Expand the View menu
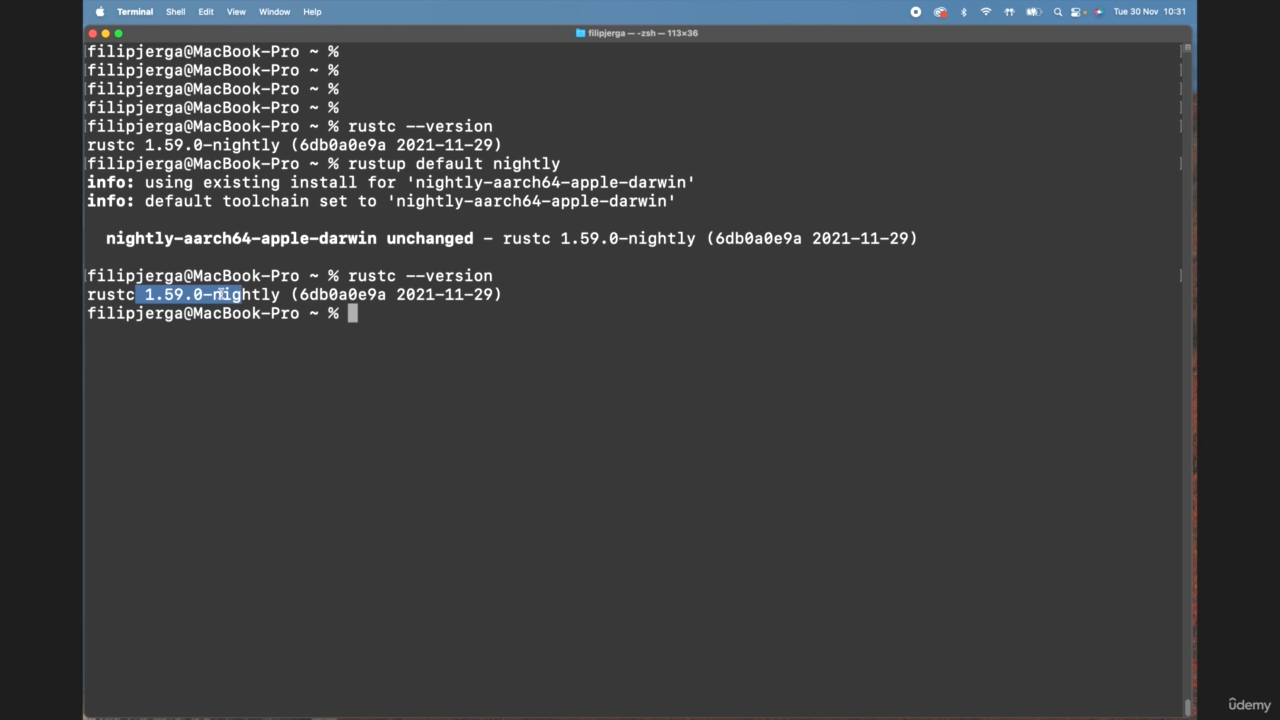The image size is (1280, 720). click(236, 12)
